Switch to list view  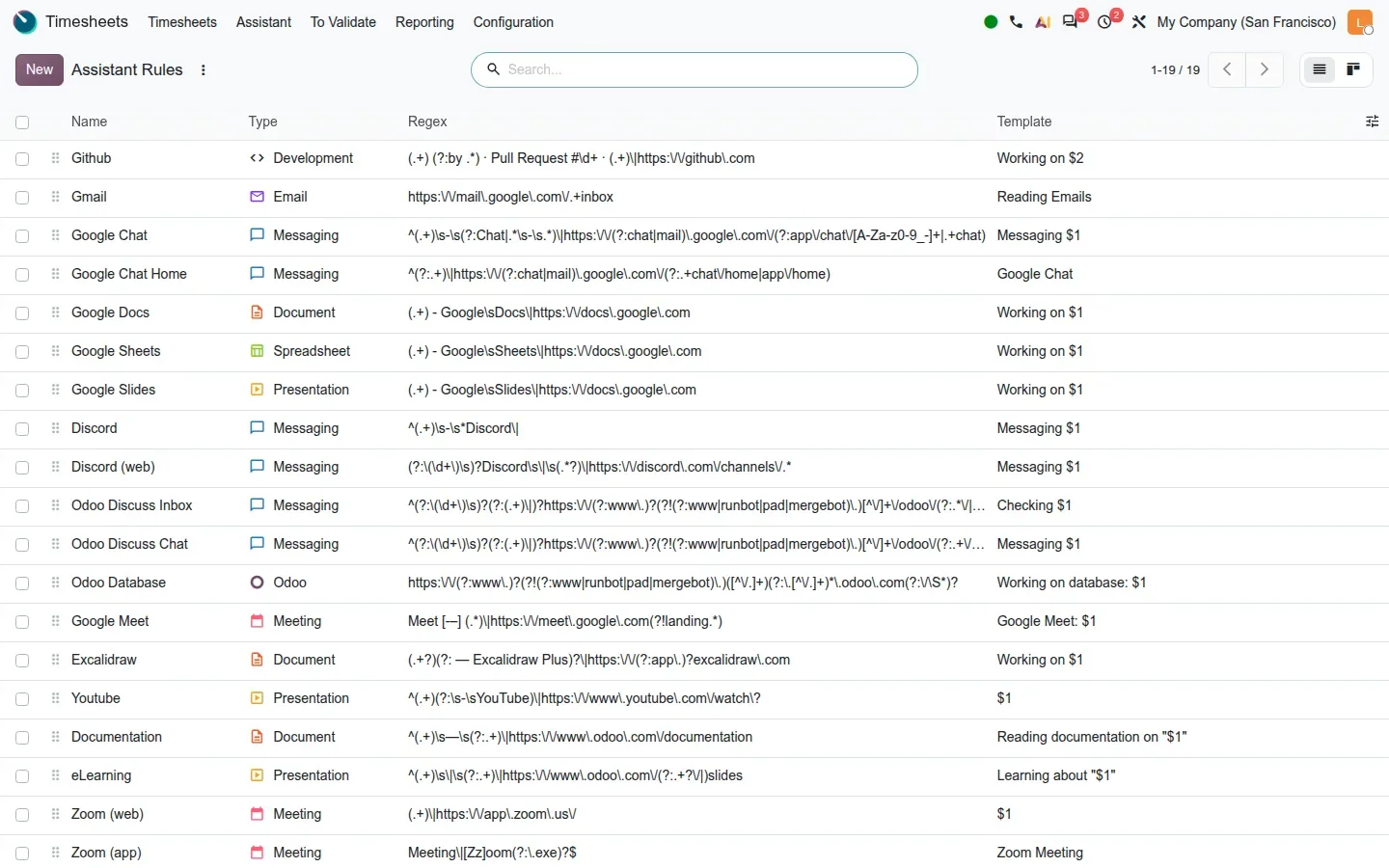(x=1319, y=69)
